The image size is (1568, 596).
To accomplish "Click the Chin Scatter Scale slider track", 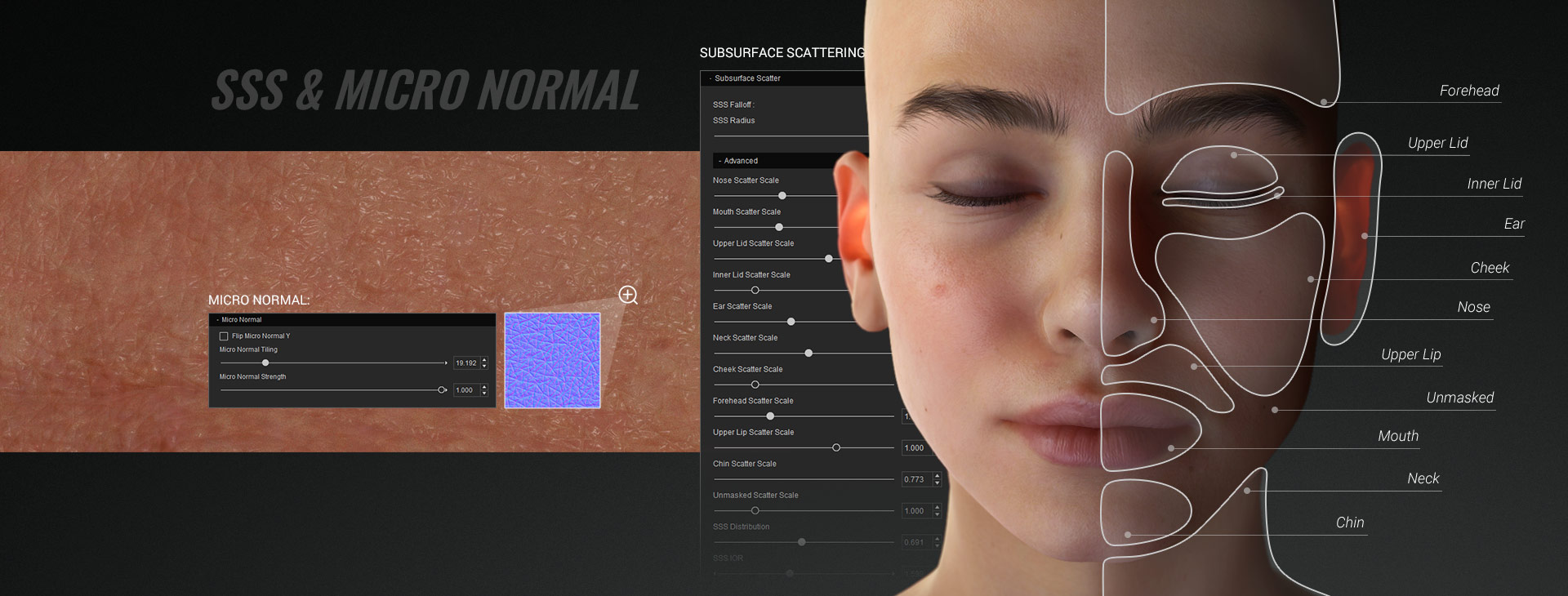I will [x=804, y=479].
